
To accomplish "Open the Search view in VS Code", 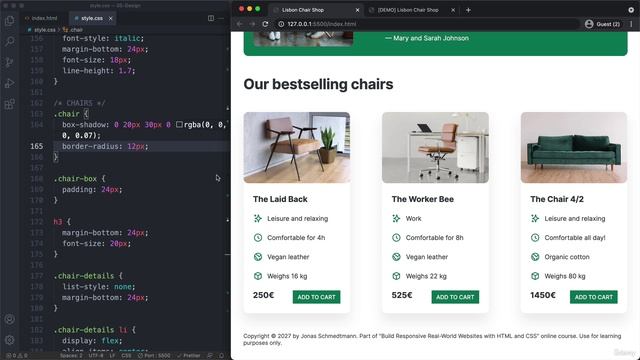I will click(9, 41).
